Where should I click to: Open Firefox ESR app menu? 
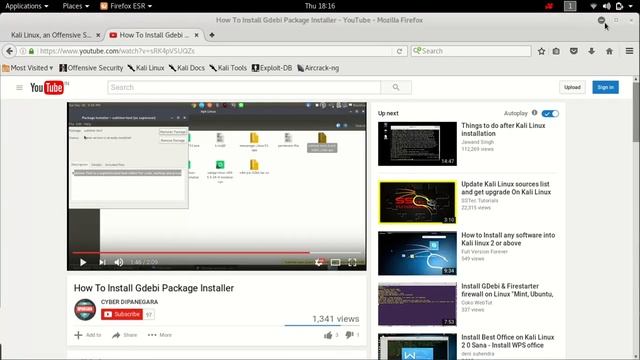point(126,6)
